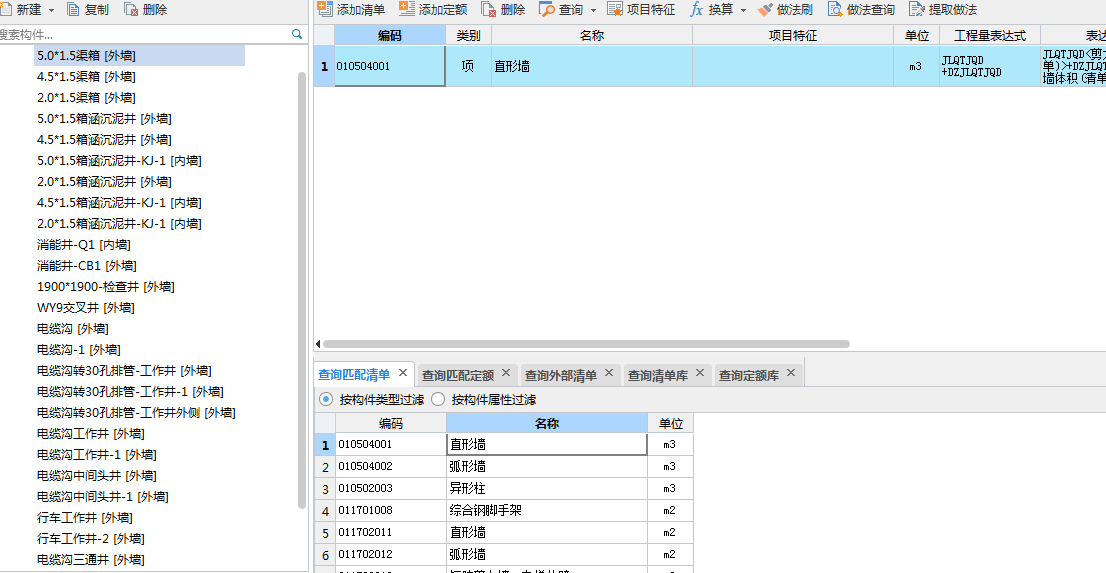This screenshot has width=1106, height=573.
Task: Select 4.5*1.5渠箱 [外墙] component
Action: click(x=86, y=77)
